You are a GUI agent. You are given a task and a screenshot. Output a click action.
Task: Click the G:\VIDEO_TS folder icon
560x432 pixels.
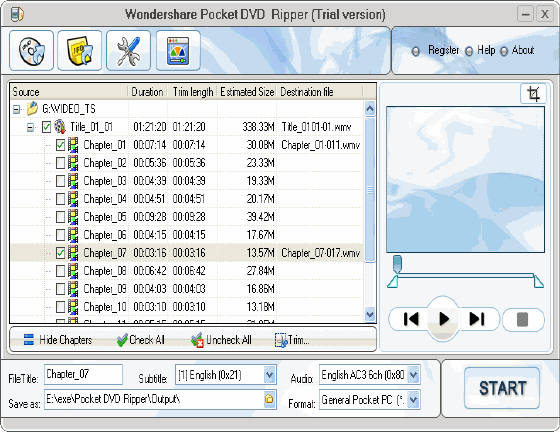point(32,109)
